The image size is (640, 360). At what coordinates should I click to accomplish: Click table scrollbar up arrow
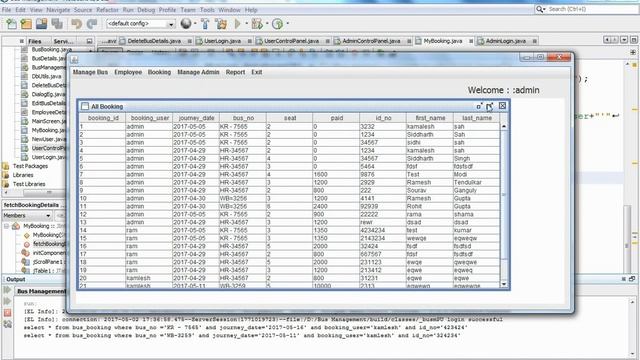(x=504, y=127)
